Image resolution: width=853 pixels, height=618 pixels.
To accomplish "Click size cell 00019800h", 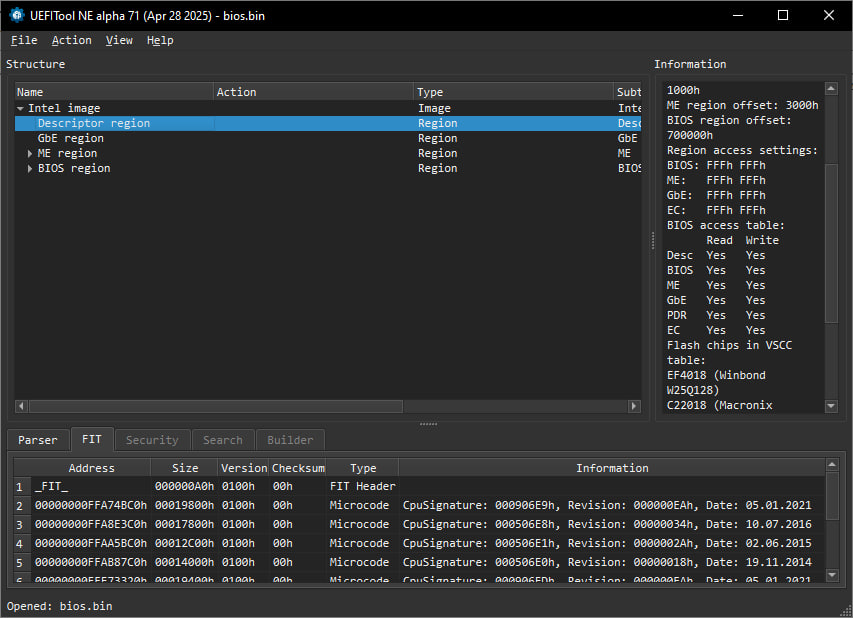I will (x=184, y=505).
